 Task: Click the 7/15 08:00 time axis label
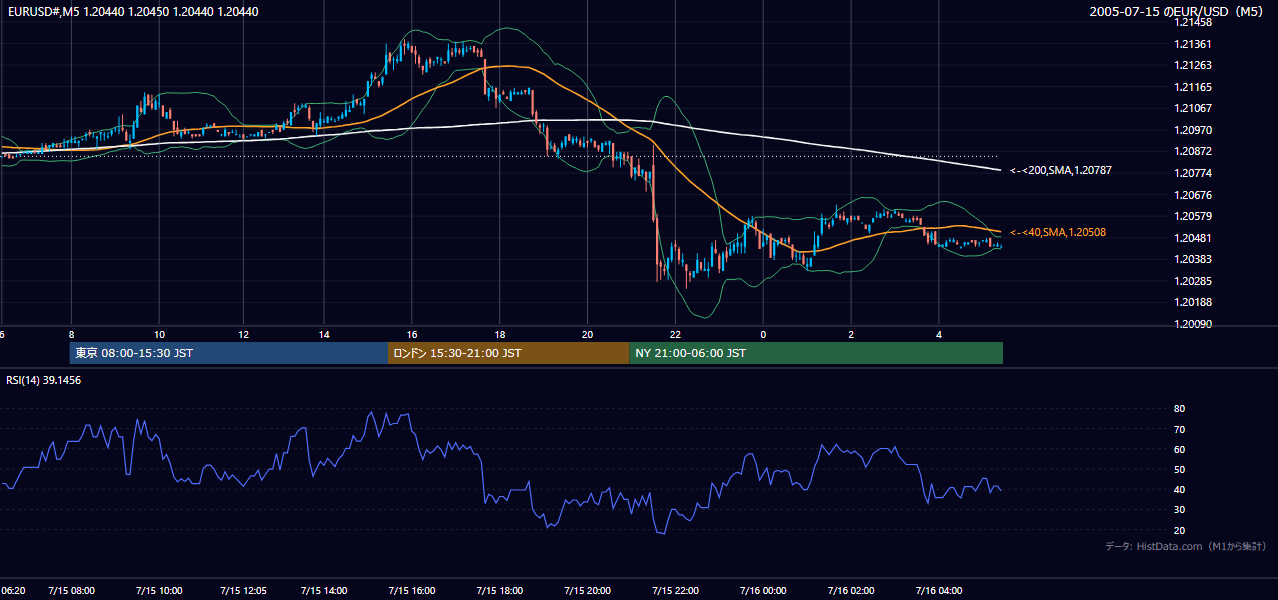70,590
